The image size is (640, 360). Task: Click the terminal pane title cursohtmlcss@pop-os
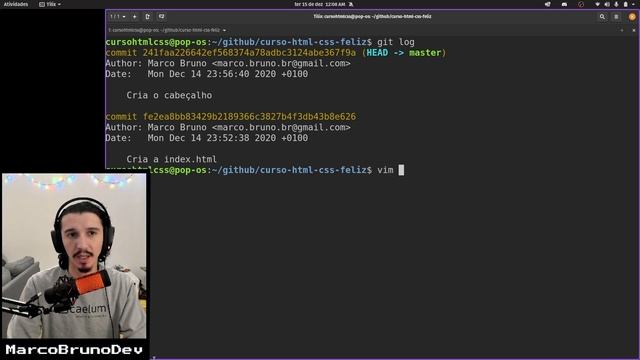pos(164,30)
